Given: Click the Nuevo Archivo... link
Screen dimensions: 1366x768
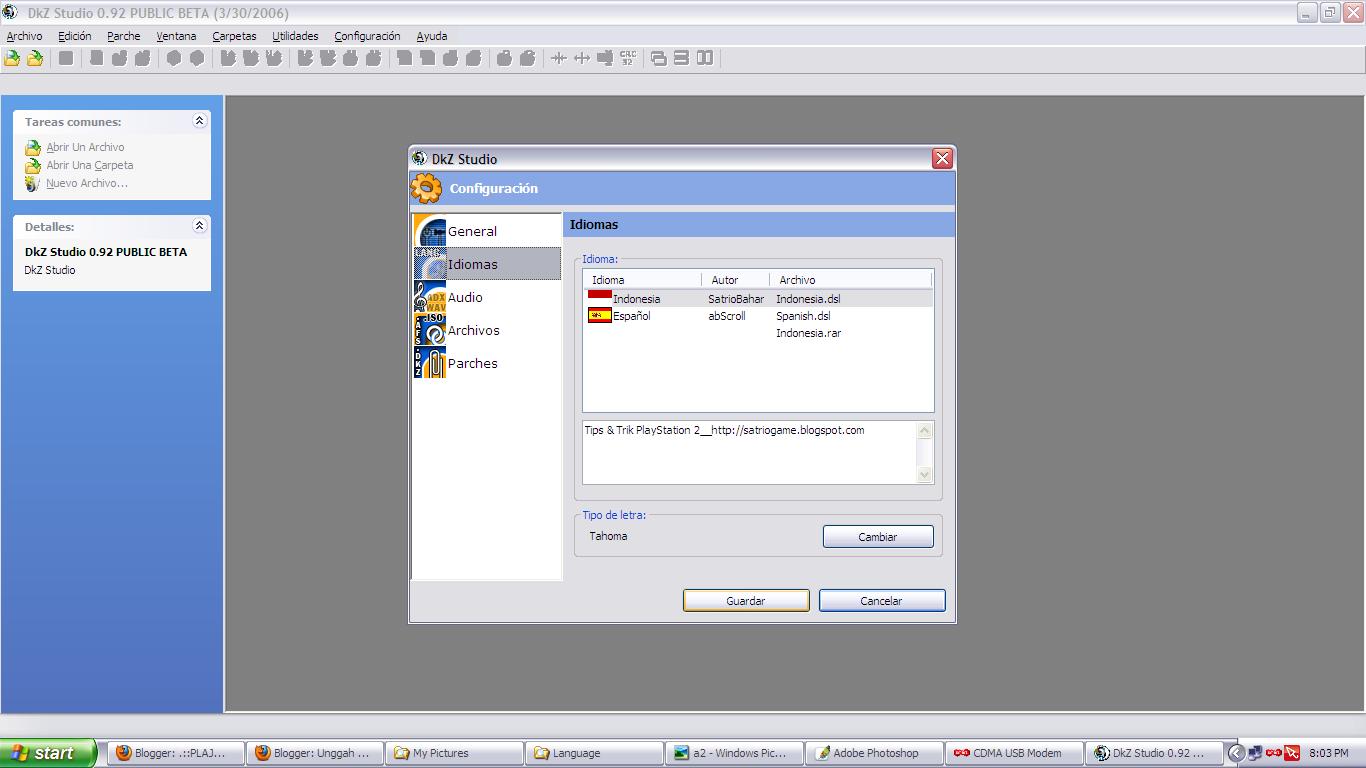Looking at the screenshot, I should [87, 183].
